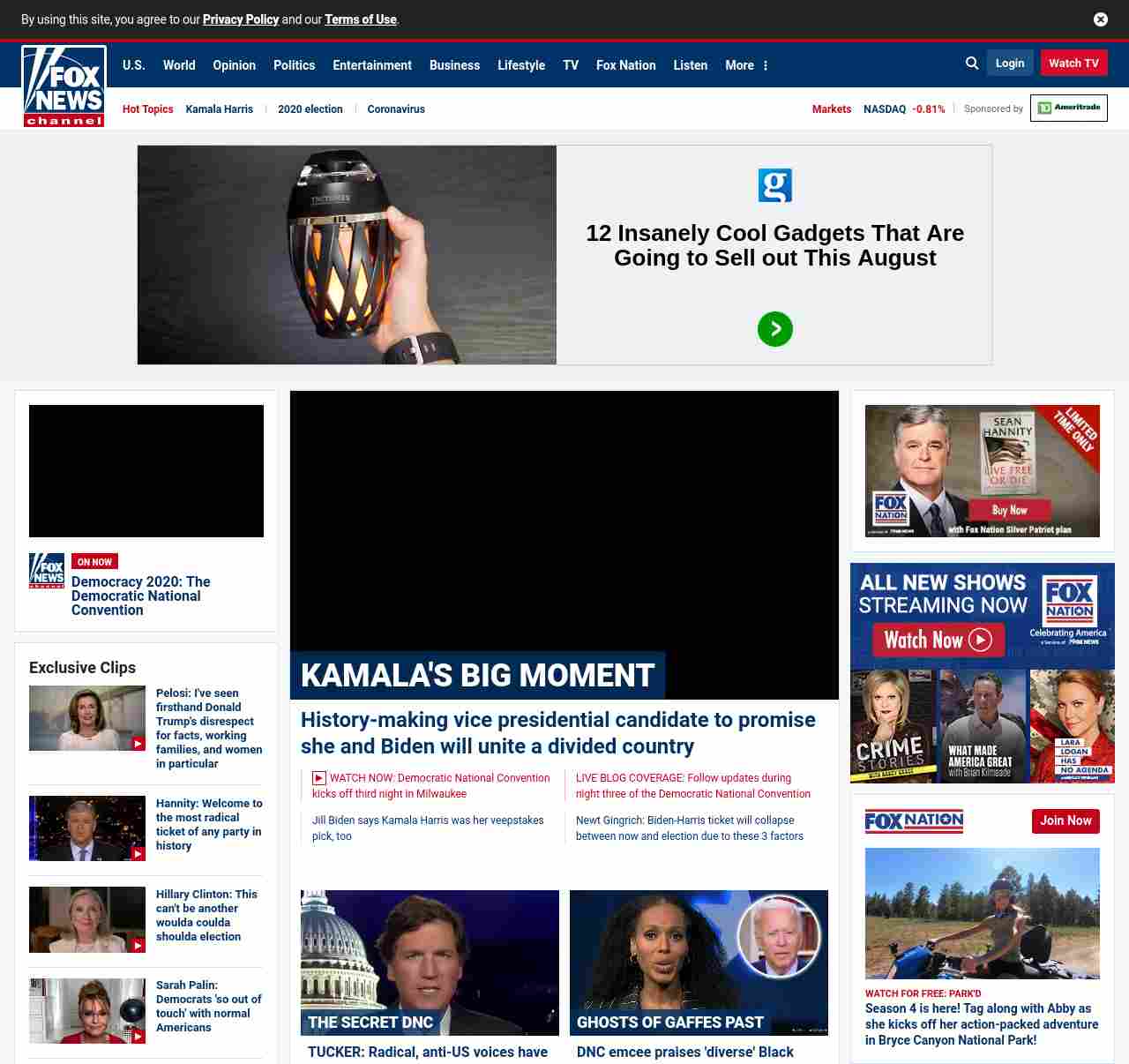The width and height of the screenshot is (1129, 1064).
Task: Click the red Watch TV button
Action: [x=1073, y=64]
